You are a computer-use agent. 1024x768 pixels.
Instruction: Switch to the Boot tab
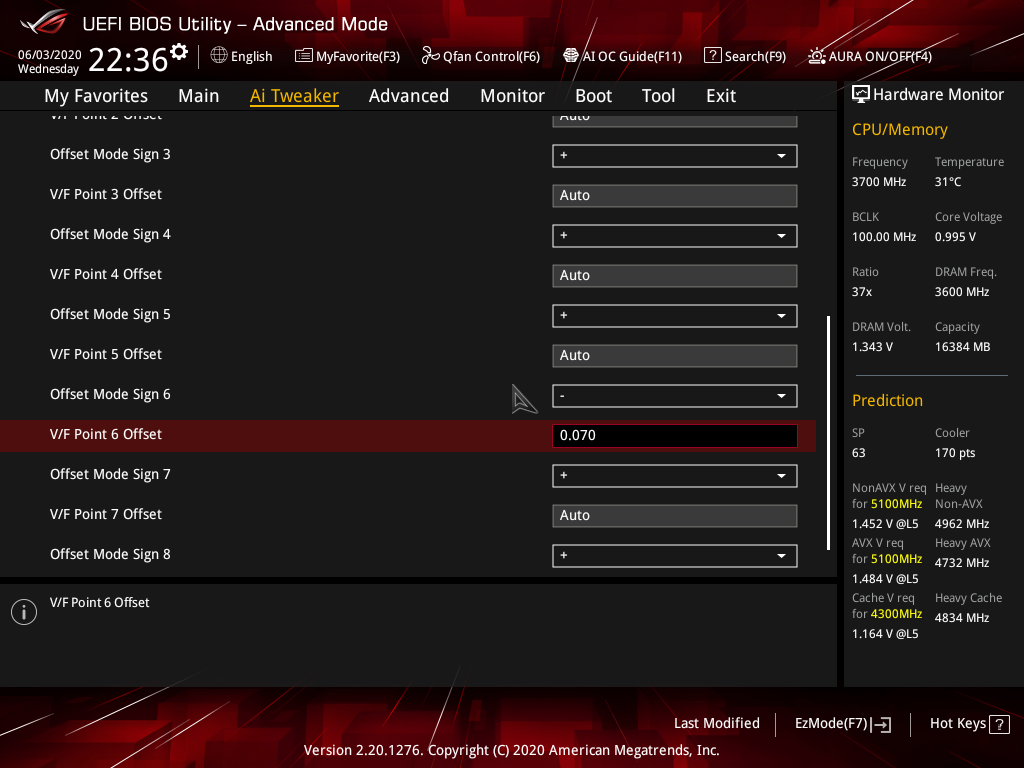click(594, 96)
